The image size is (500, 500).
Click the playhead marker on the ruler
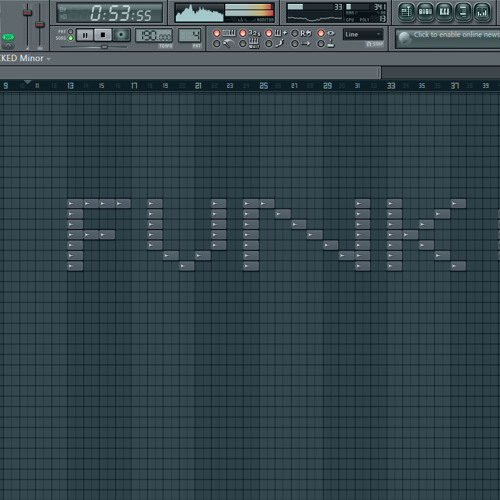pos(27,82)
